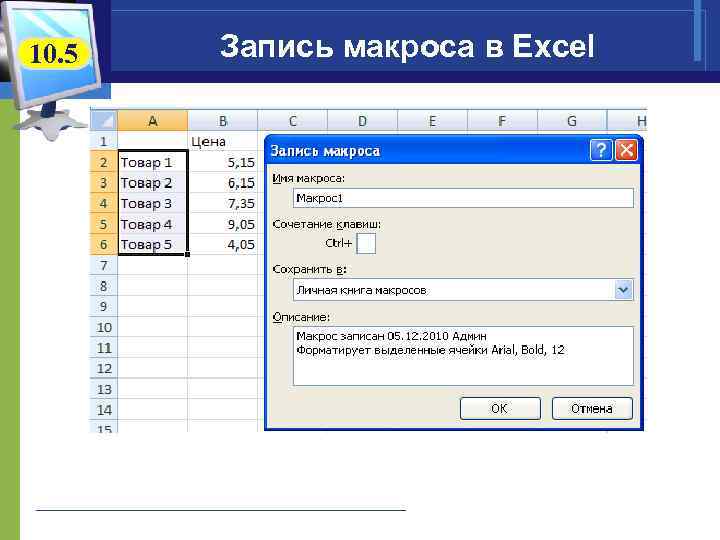720x540 pixels.
Task: Select column D header
Action: [362, 121]
